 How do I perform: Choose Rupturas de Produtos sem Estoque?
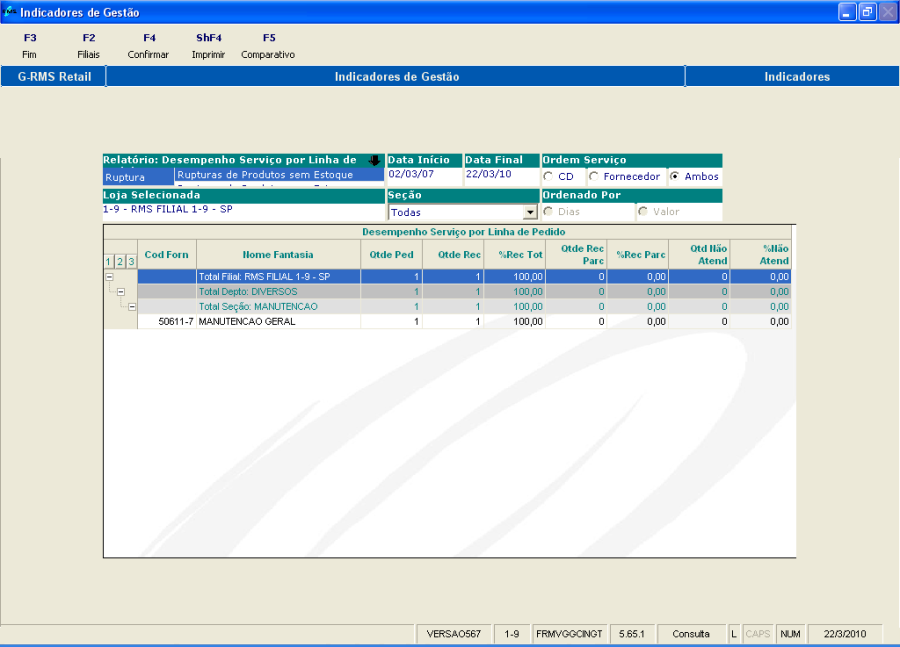click(279, 175)
